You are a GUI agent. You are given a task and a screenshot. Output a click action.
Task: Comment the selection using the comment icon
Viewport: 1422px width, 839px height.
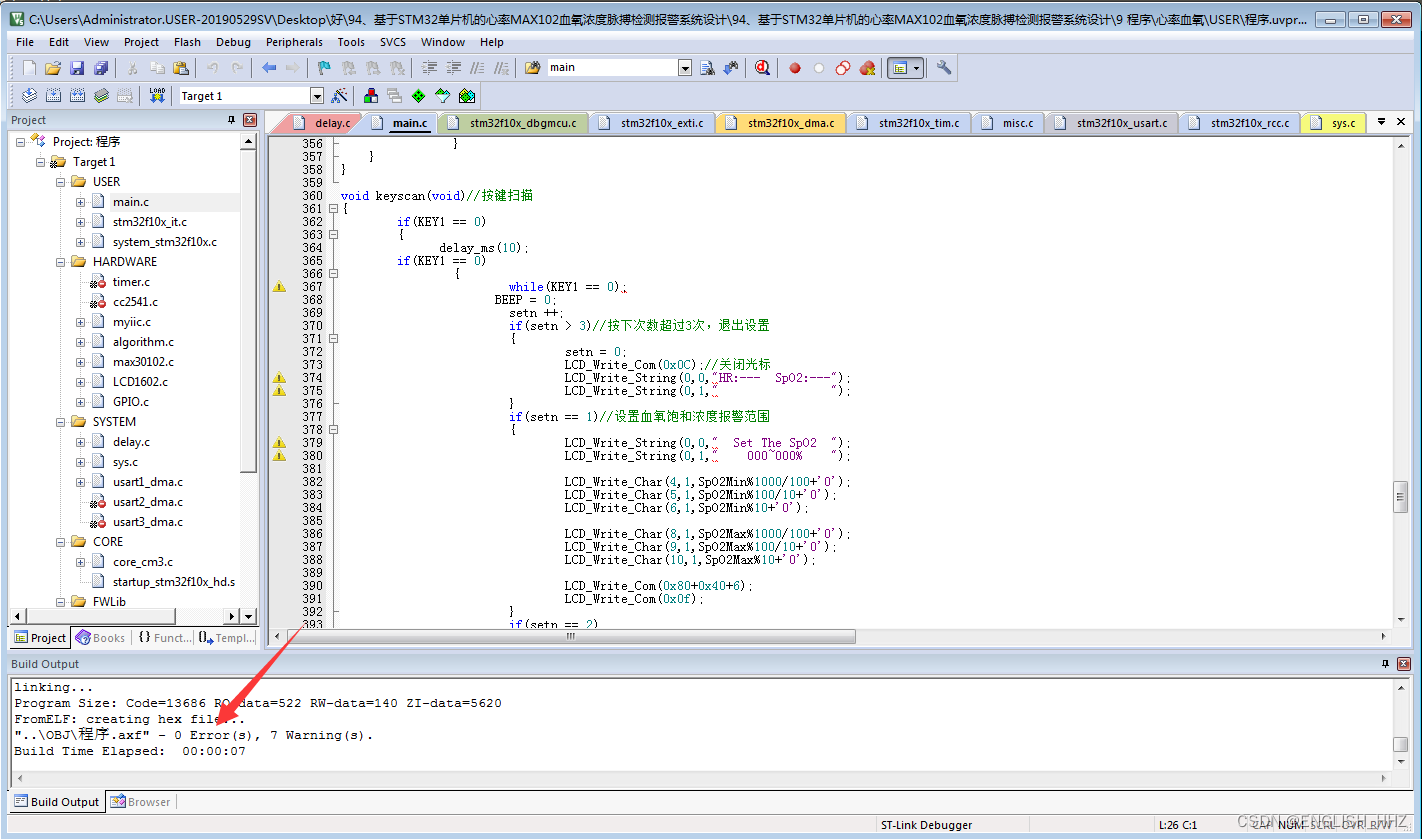(x=478, y=68)
